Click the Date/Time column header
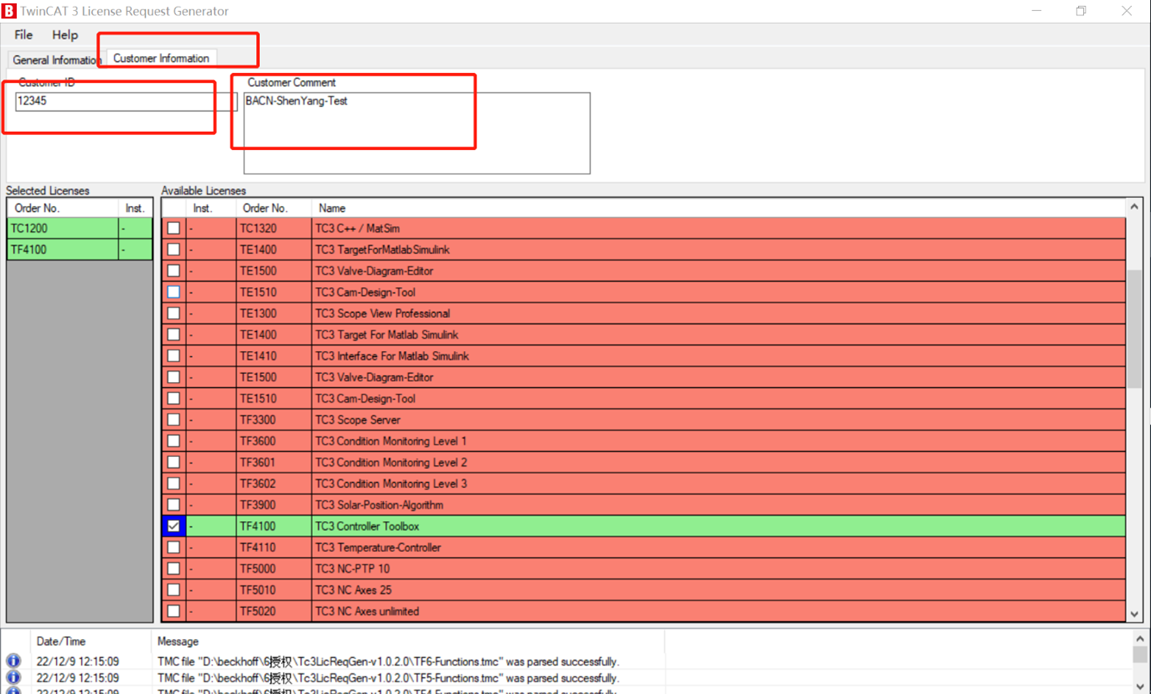Image resolution: width=1151 pixels, height=694 pixels. (x=90, y=641)
